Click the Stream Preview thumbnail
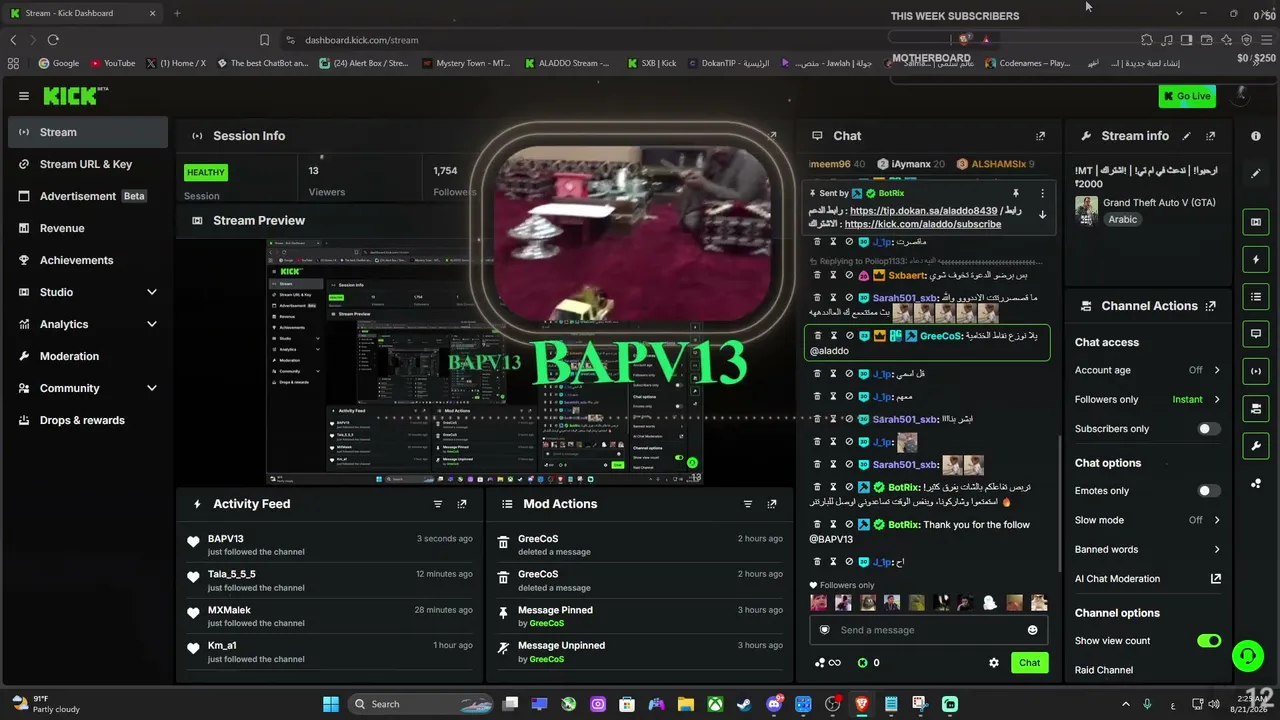The height and width of the screenshot is (720, 1280). (485, 362)
